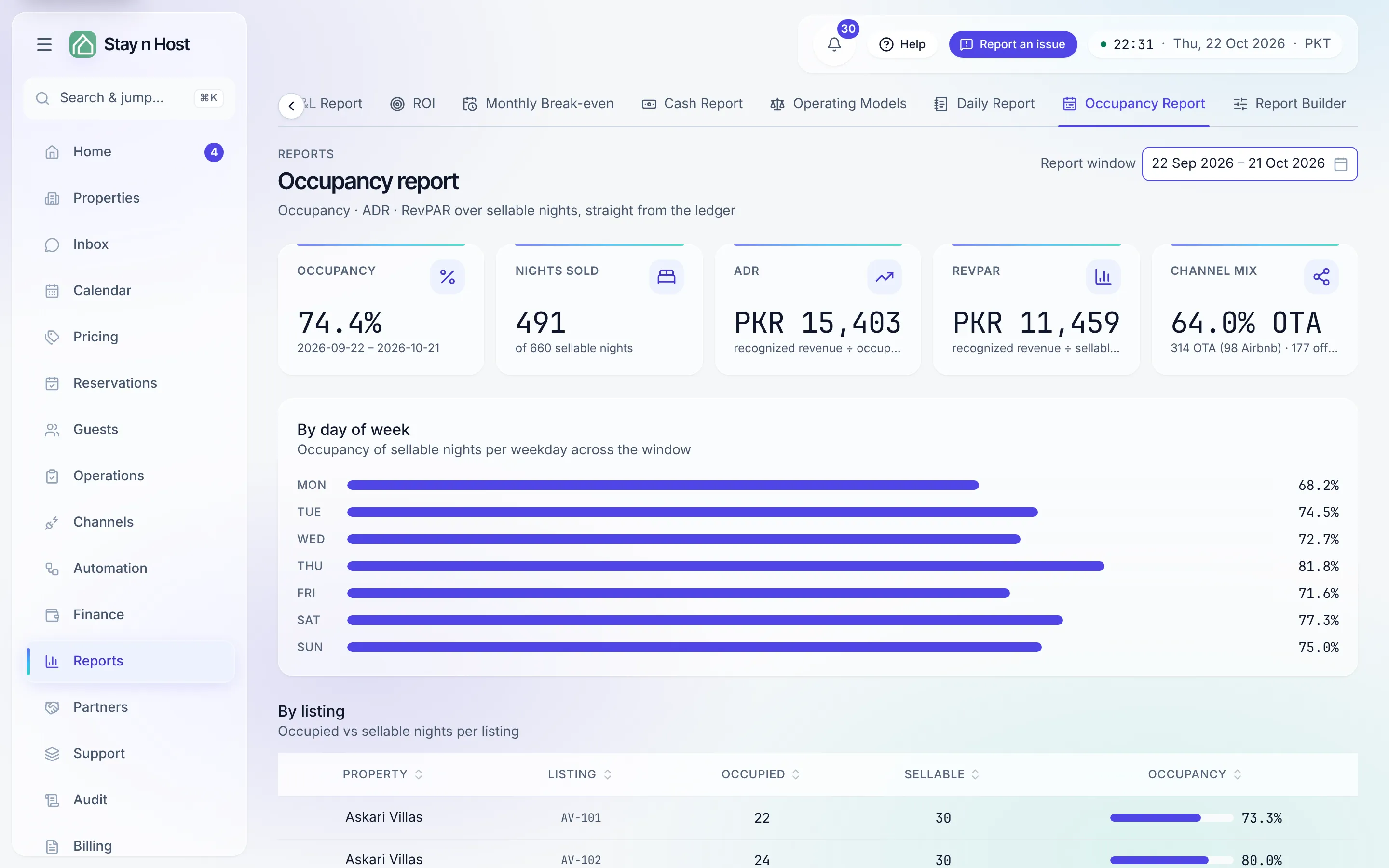
Task: Click the Channel Mix share icon
Action: point(1321,277)
